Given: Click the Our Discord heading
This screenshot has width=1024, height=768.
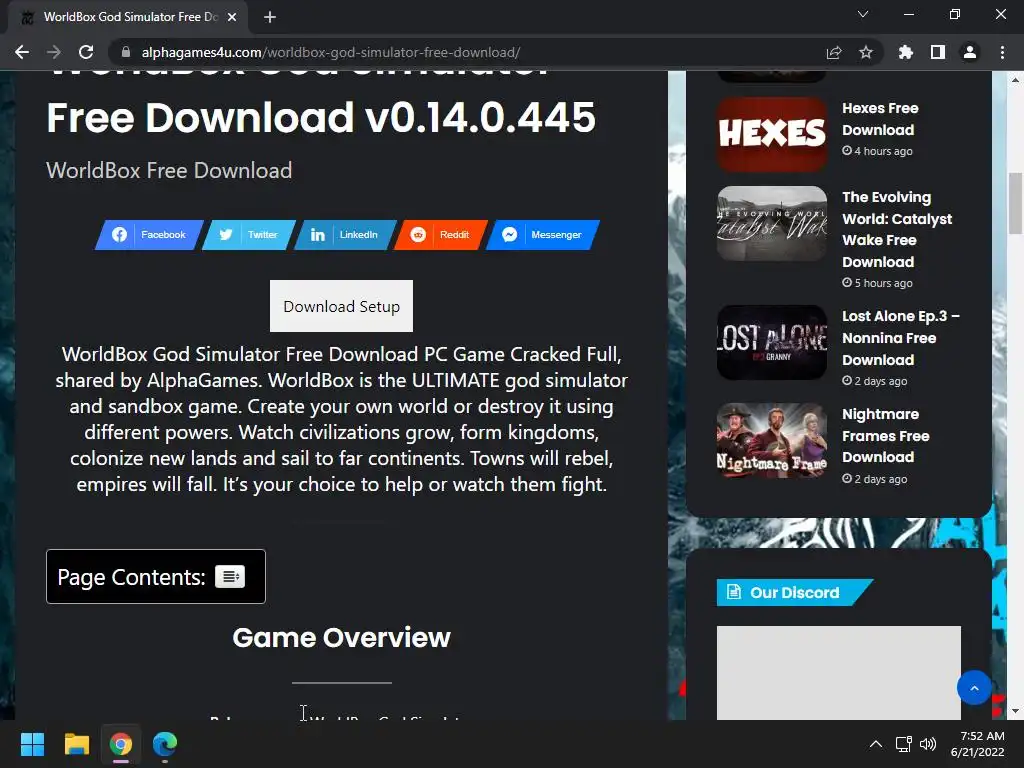Looking at the screenshot, I should coord(794,592).
